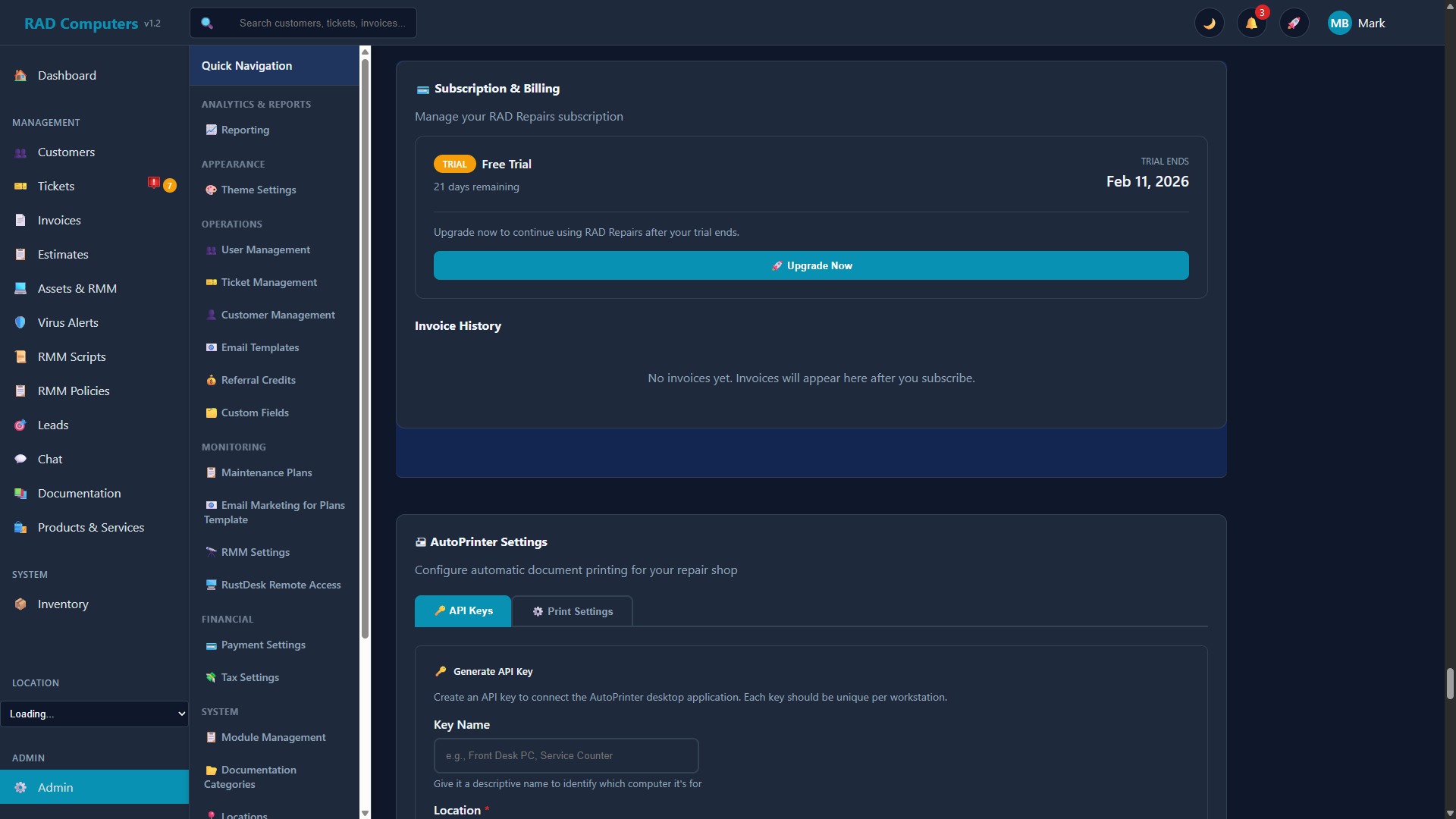Click the Tickets badge showing 7
Screen dimensions: 1456x819
170,185
